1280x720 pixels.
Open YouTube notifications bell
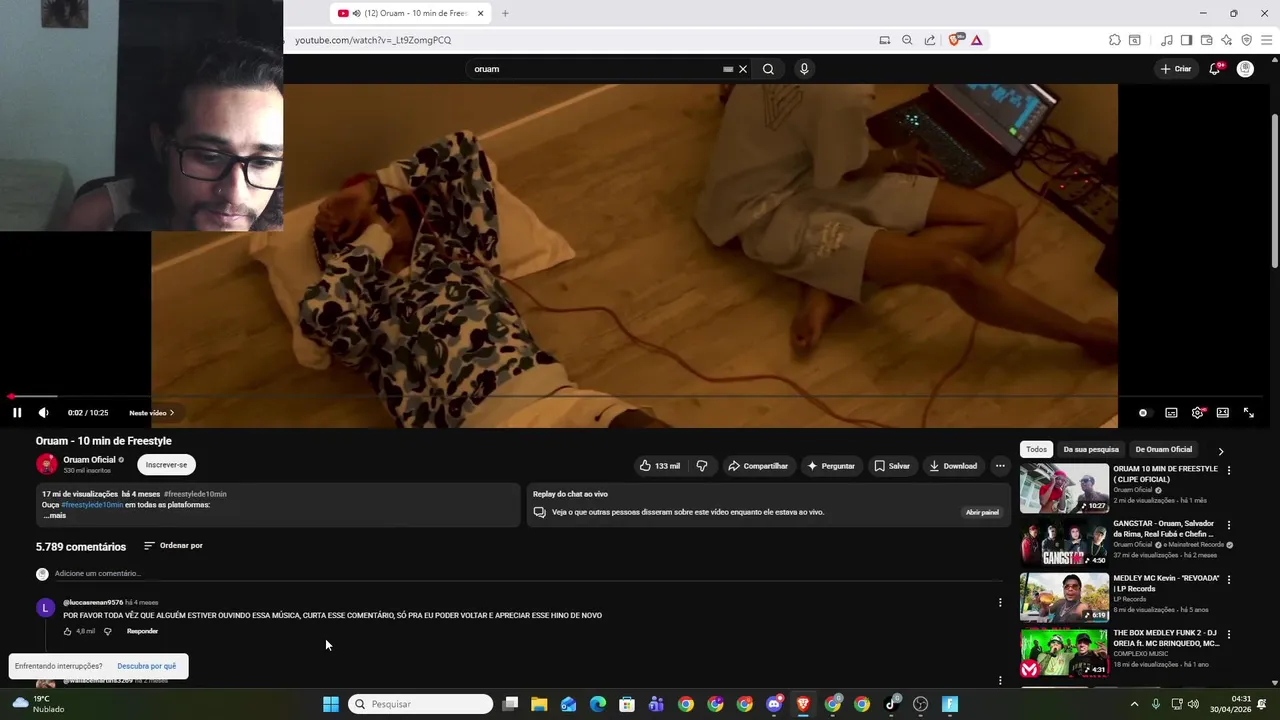(1215, 69)
